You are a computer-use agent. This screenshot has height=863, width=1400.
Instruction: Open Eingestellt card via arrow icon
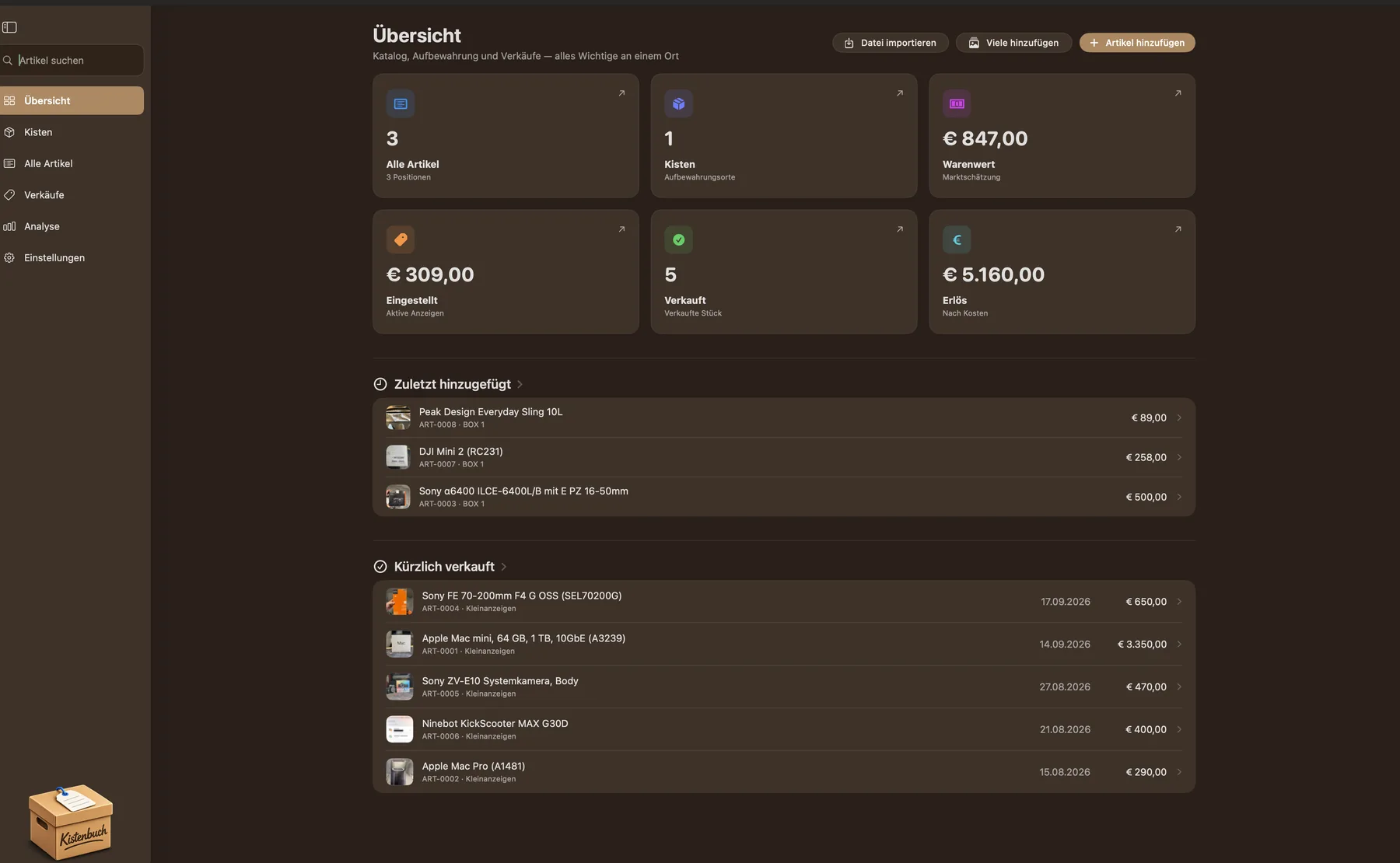click(x=621, y=229)
